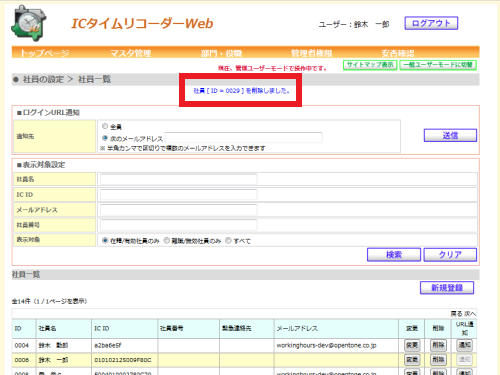
Task: Select 在籍/有効社員のみ radio button
Action: [x=105, y=240]
